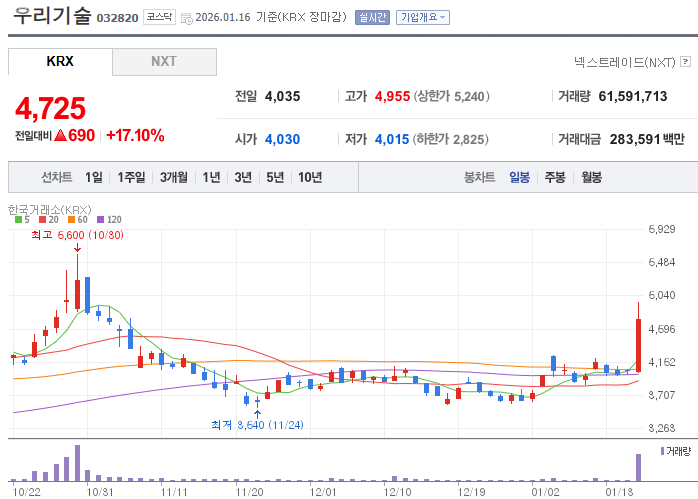Viewport: 698px width, 499px height.
Task: Switch to the NXT tab
Action: pos(164,61)
